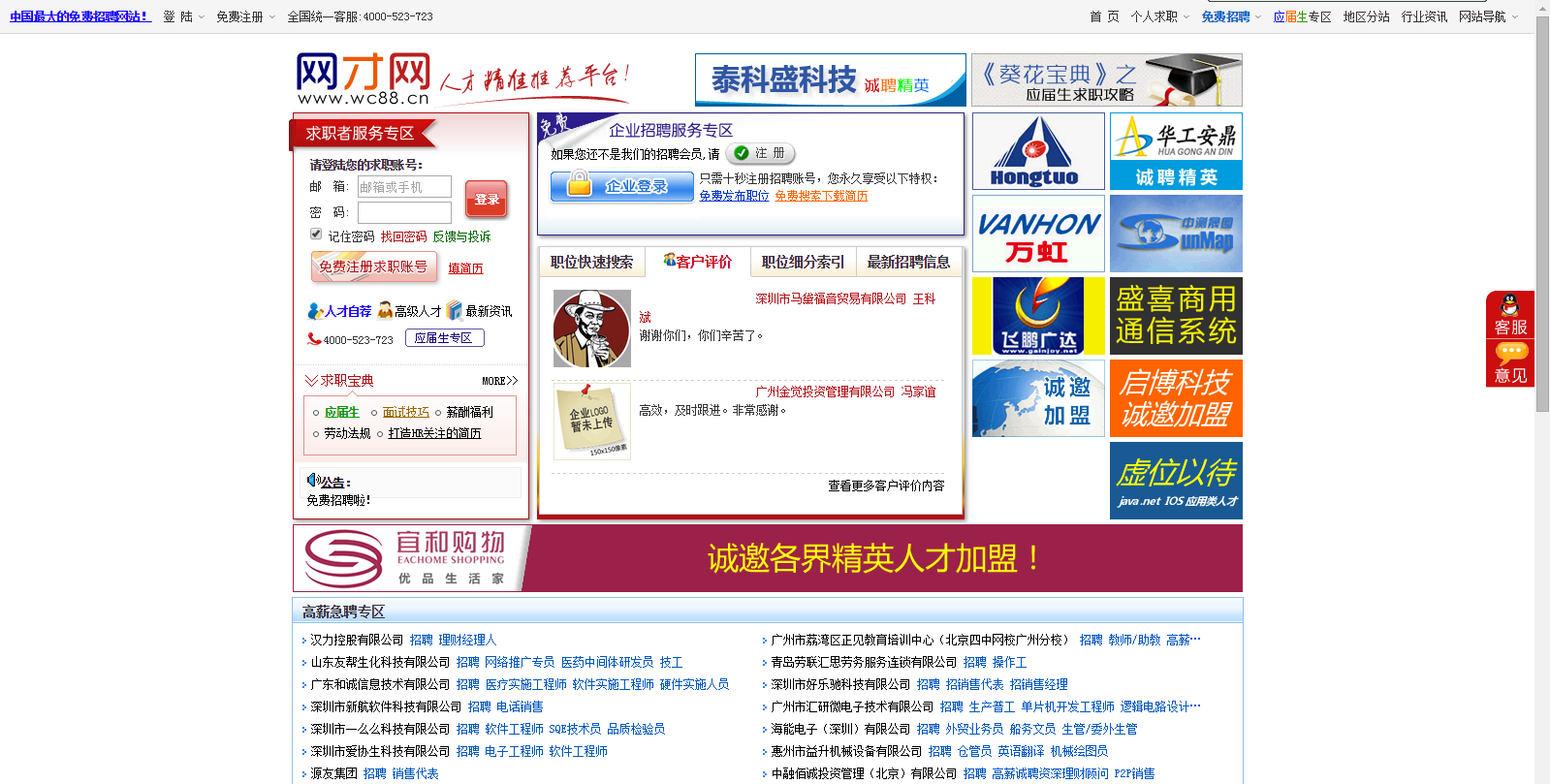1550x784 pixels.
Task: Click the 企业登录 lock button
Action: 622,186
